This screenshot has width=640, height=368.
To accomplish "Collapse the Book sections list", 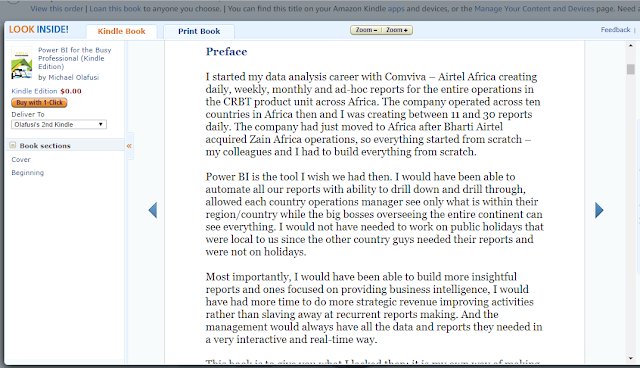I will pos(13,145).
